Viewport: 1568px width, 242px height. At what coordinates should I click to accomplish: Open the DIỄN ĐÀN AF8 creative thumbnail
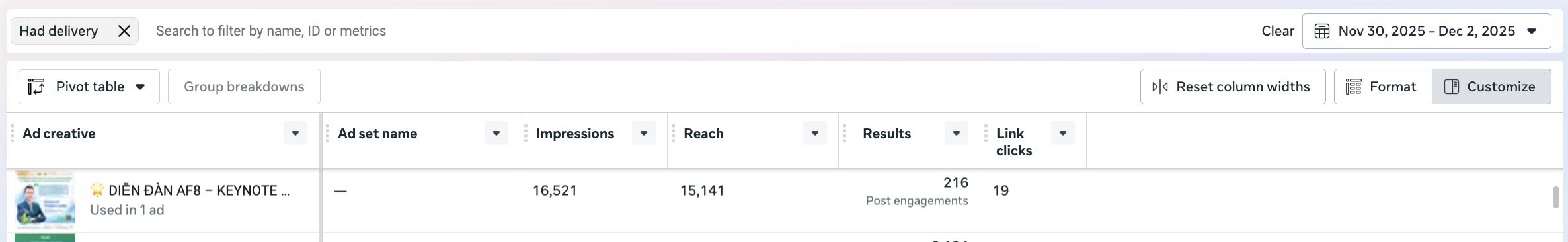(x=45, y=200)
